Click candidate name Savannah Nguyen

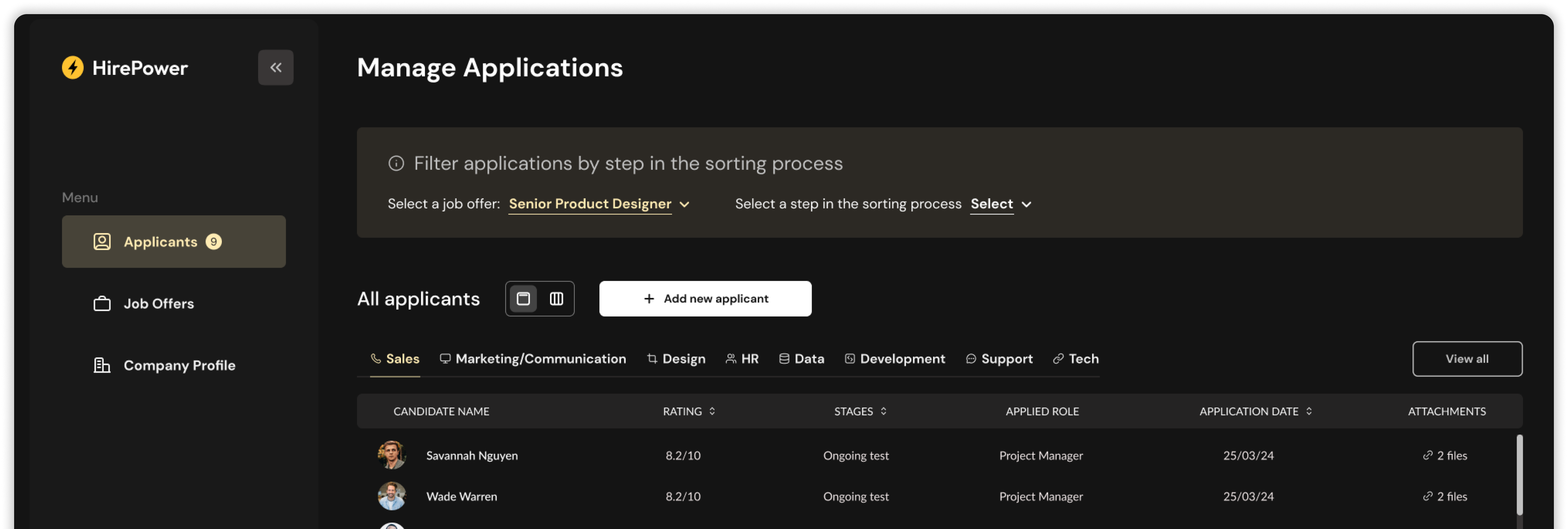click(472, 455)
